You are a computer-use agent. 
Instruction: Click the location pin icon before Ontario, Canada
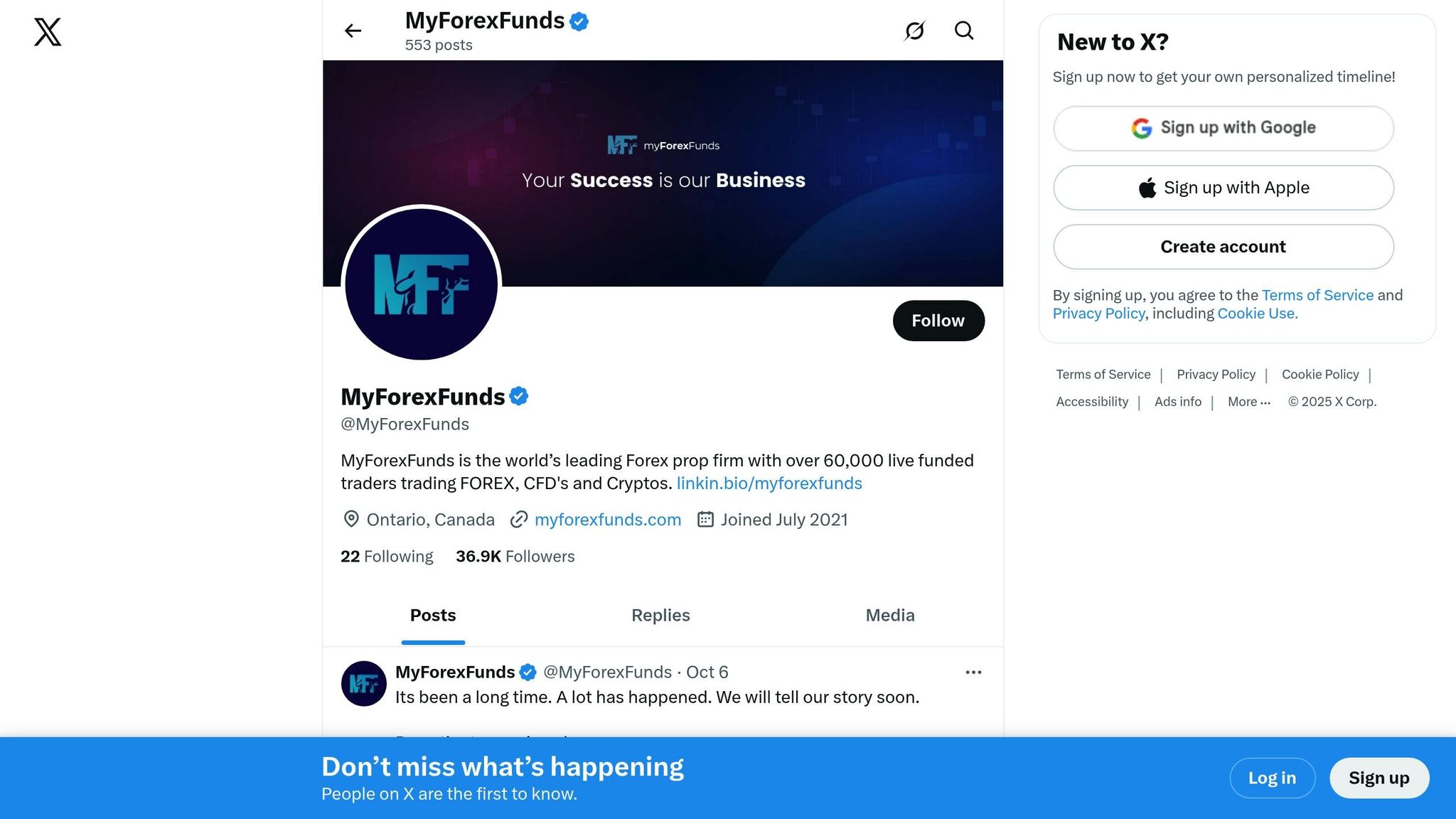tap(350, 520)
